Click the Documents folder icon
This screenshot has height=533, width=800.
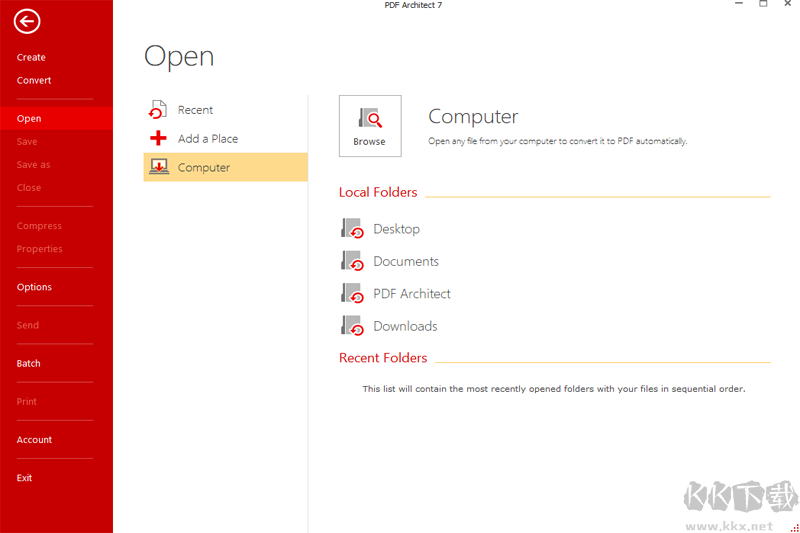[352, 261]
